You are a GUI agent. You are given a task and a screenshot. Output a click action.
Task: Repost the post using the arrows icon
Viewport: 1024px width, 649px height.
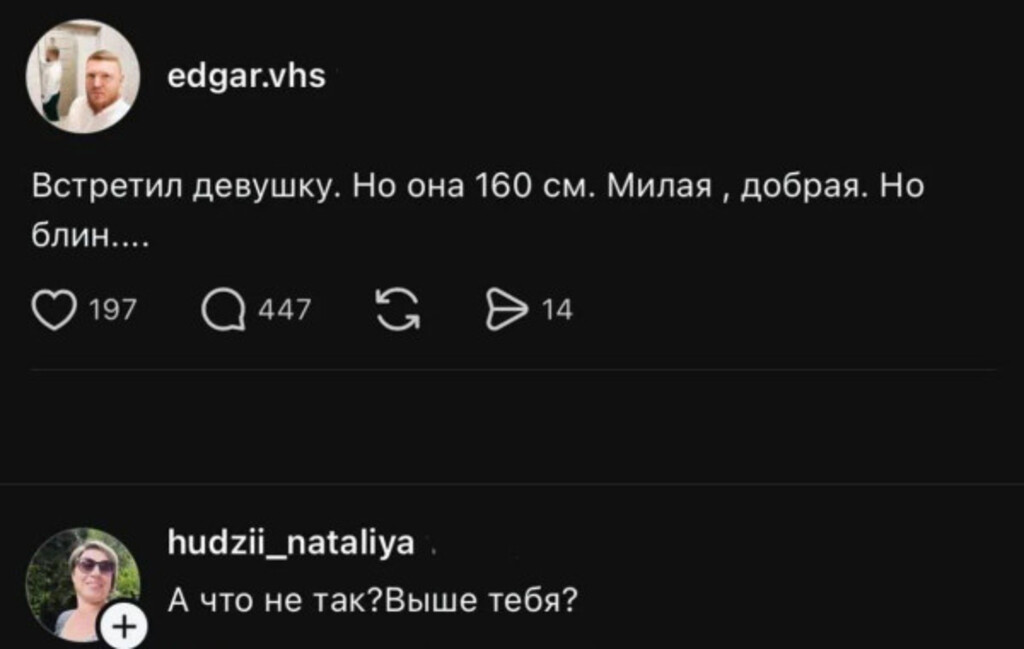click(396, 311)
